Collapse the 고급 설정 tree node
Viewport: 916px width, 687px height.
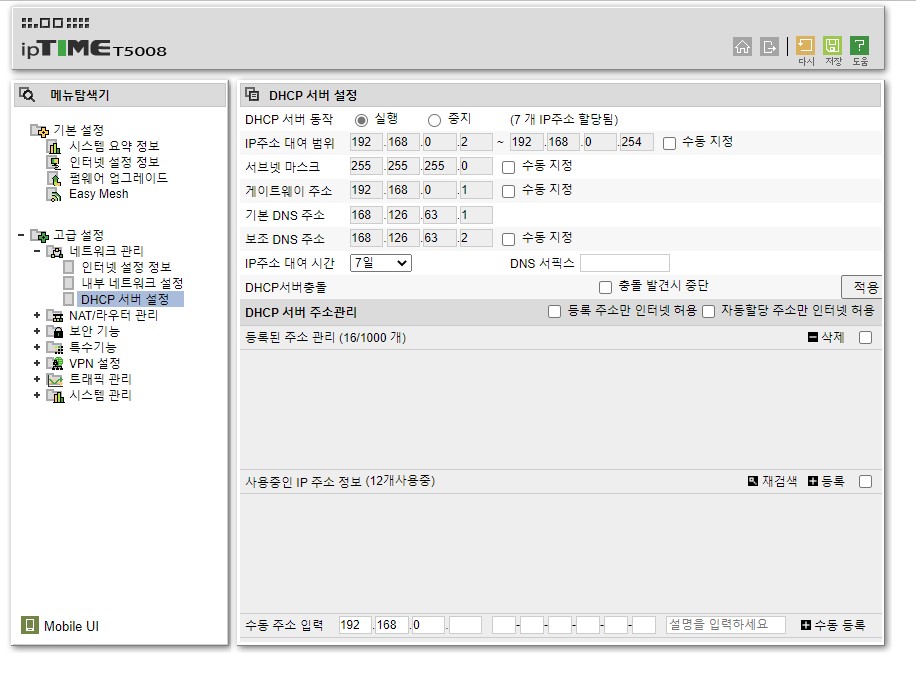point(21,235)
